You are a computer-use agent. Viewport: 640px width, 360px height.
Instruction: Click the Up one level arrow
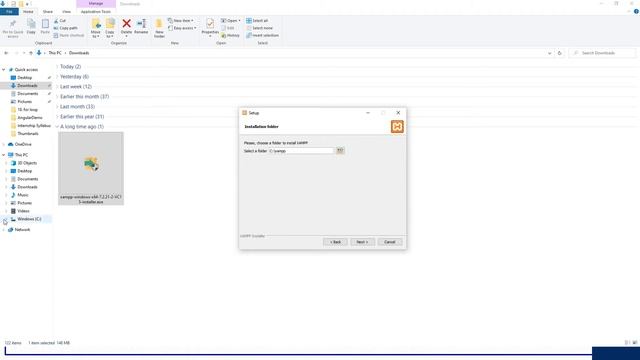(x=31, y=53)
